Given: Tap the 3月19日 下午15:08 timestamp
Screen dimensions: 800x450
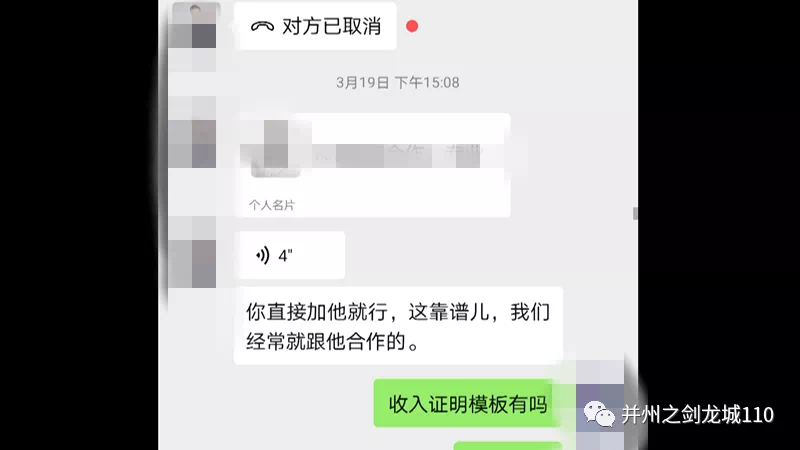Looking at the screenshot, I should pyautogui.click(x=397, y=83).
